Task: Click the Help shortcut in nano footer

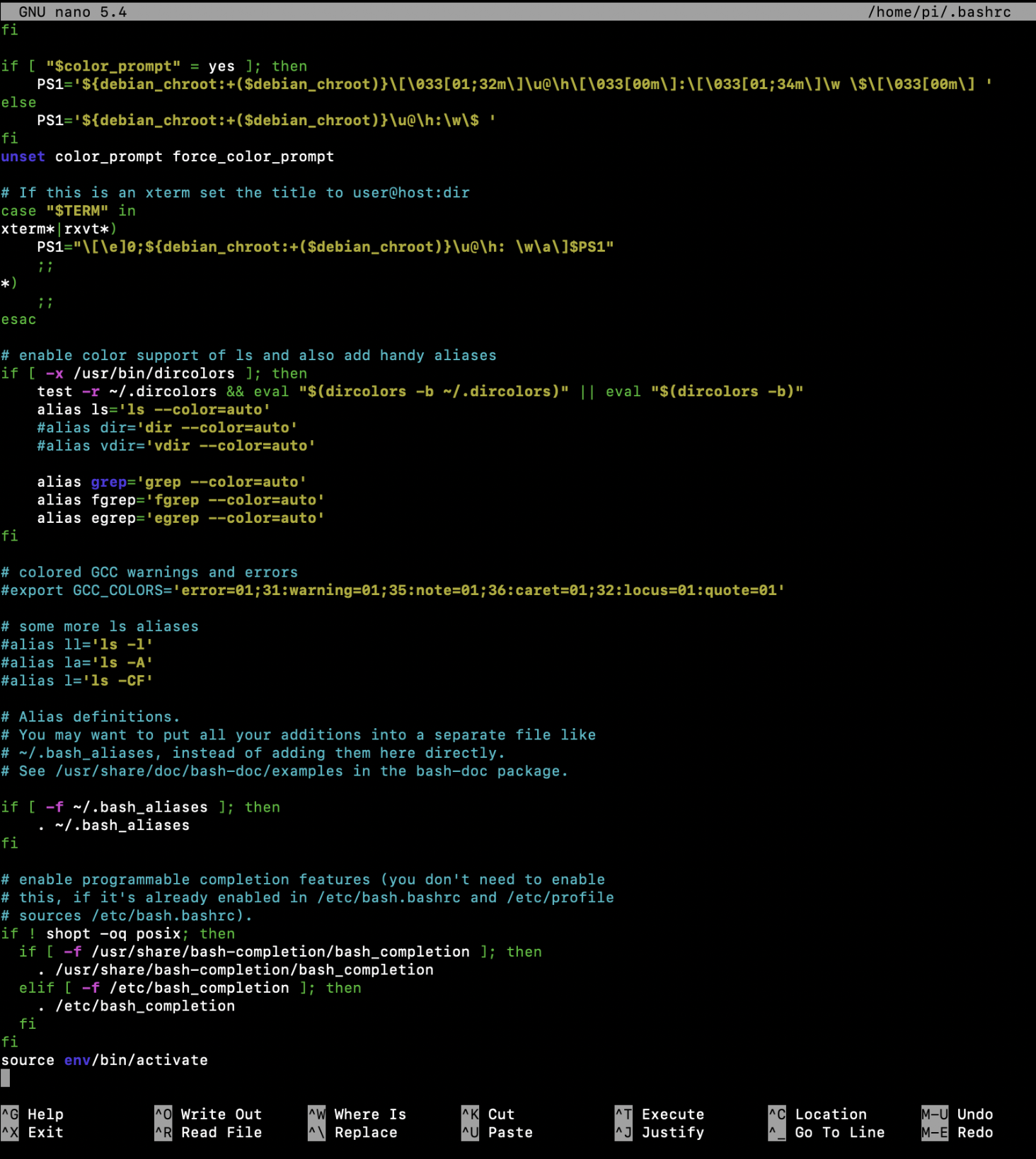Action: click(33, 1114)
